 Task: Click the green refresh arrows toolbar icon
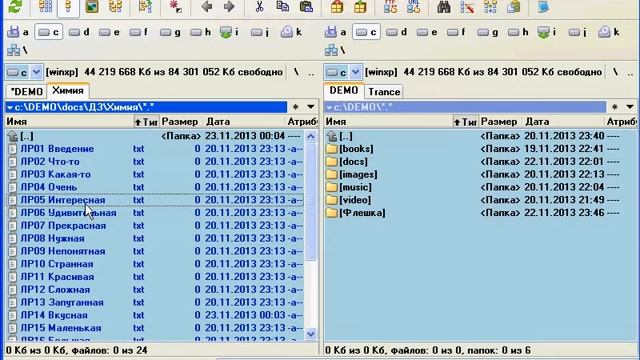[x=16, y=7]
